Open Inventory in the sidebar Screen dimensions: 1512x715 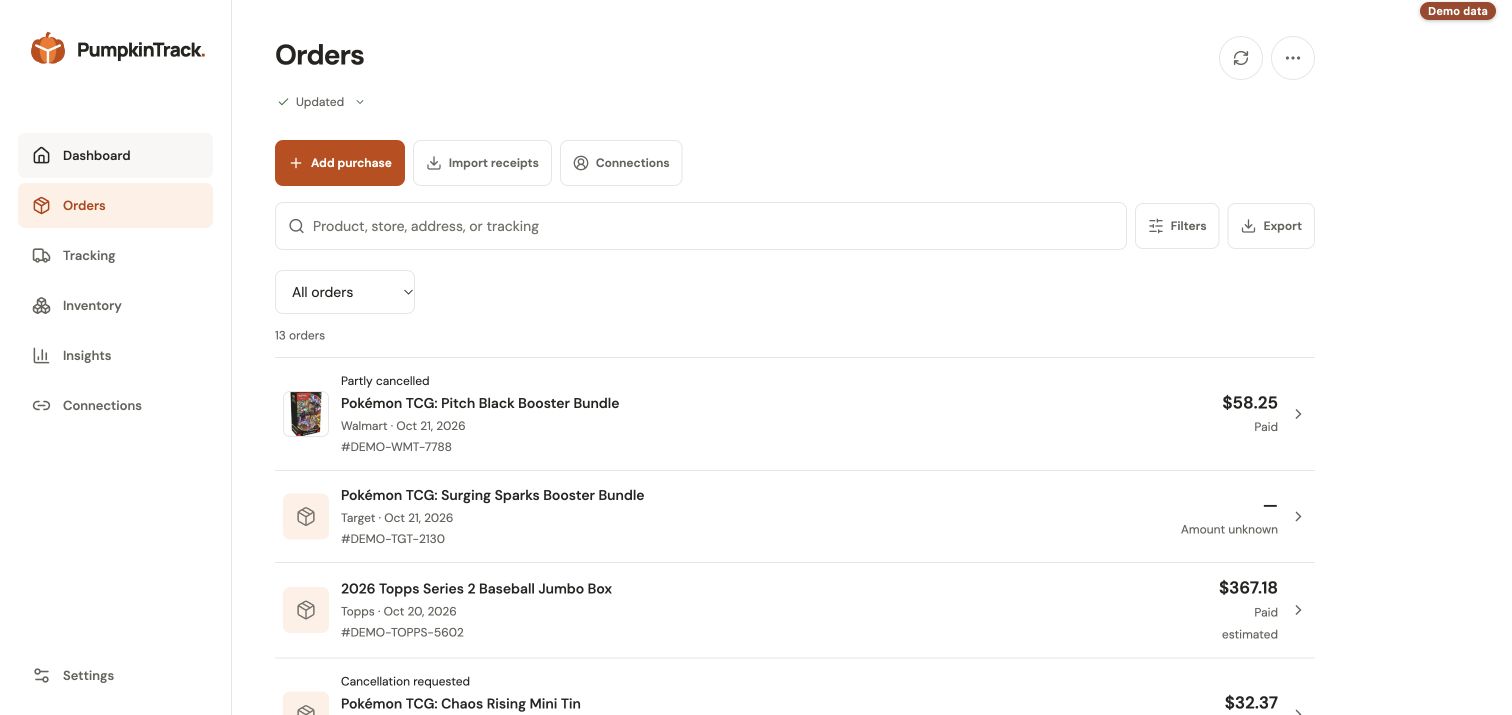click(x=115, y=305)
